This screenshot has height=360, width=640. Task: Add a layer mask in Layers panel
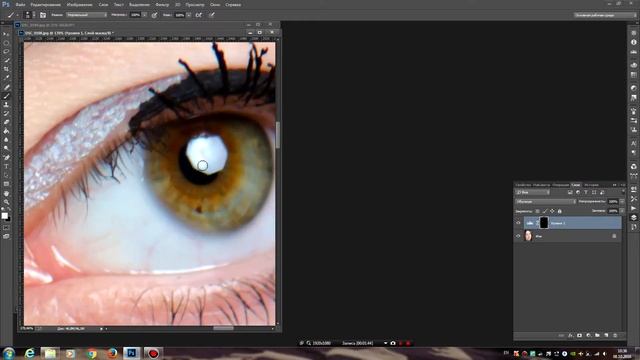pos(580,335)
